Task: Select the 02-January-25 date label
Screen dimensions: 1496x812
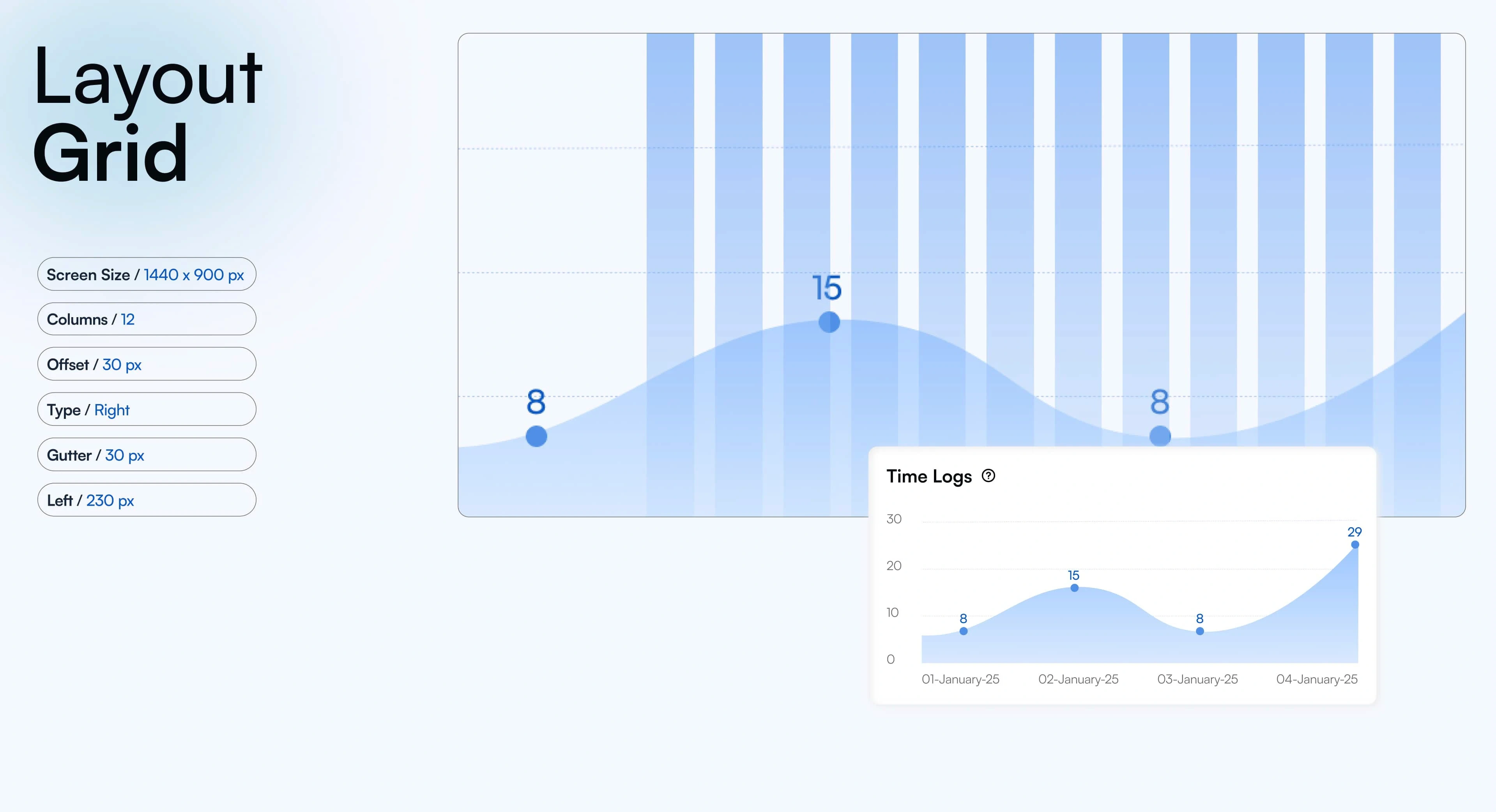Action: point(1079,679)
